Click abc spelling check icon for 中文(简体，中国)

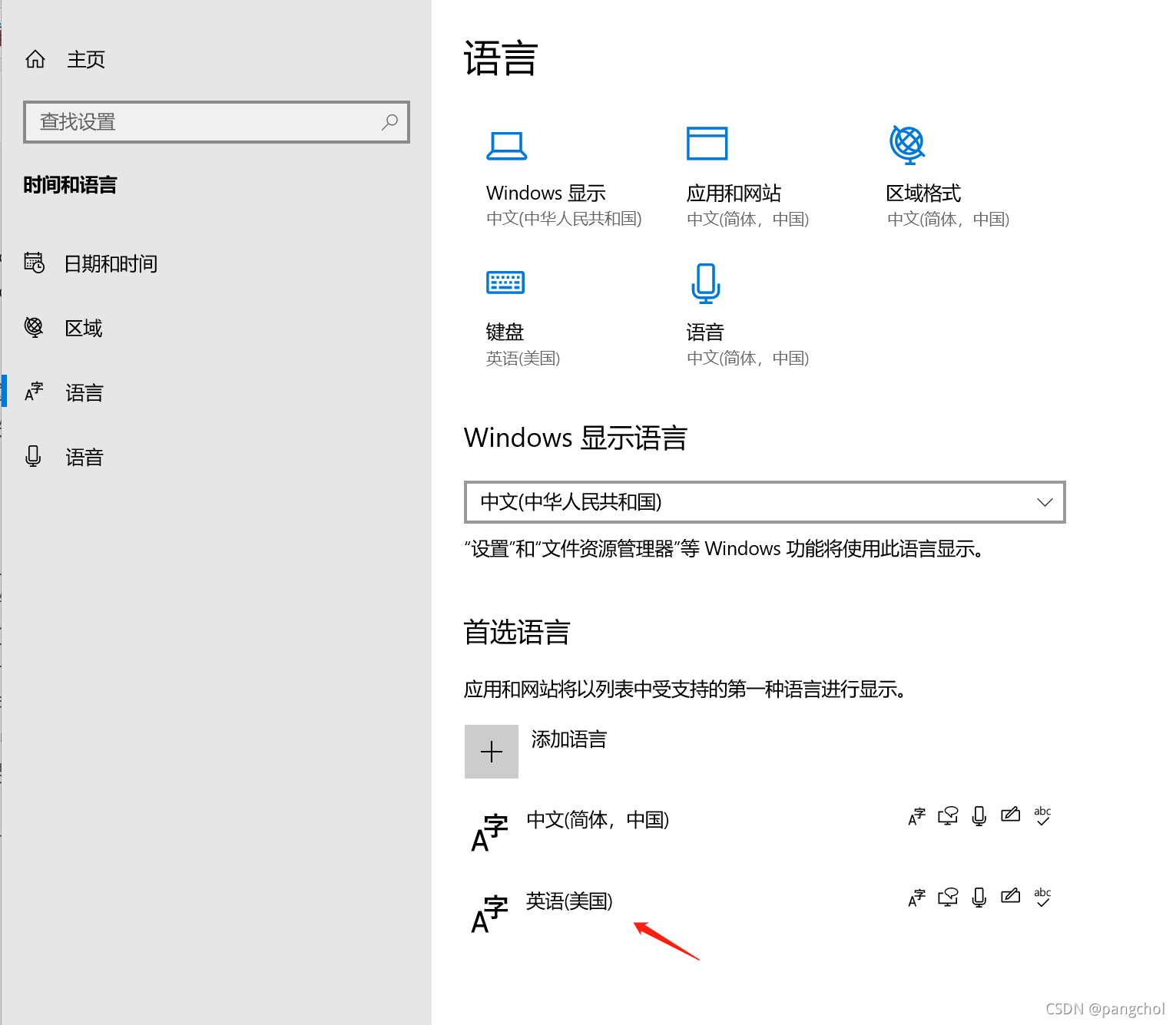click(1042, 816)
